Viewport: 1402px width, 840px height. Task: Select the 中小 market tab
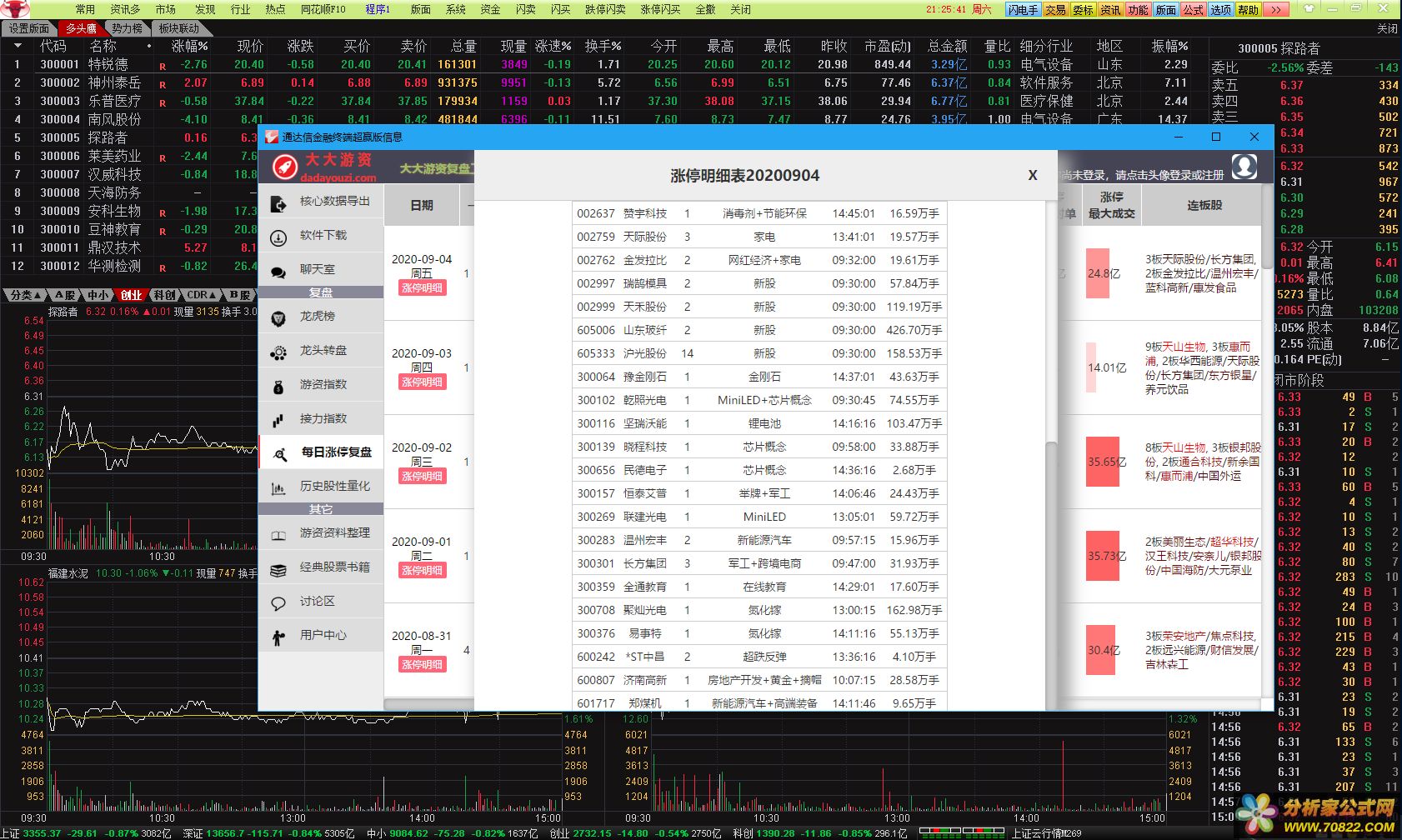click(x=98, y=295)
